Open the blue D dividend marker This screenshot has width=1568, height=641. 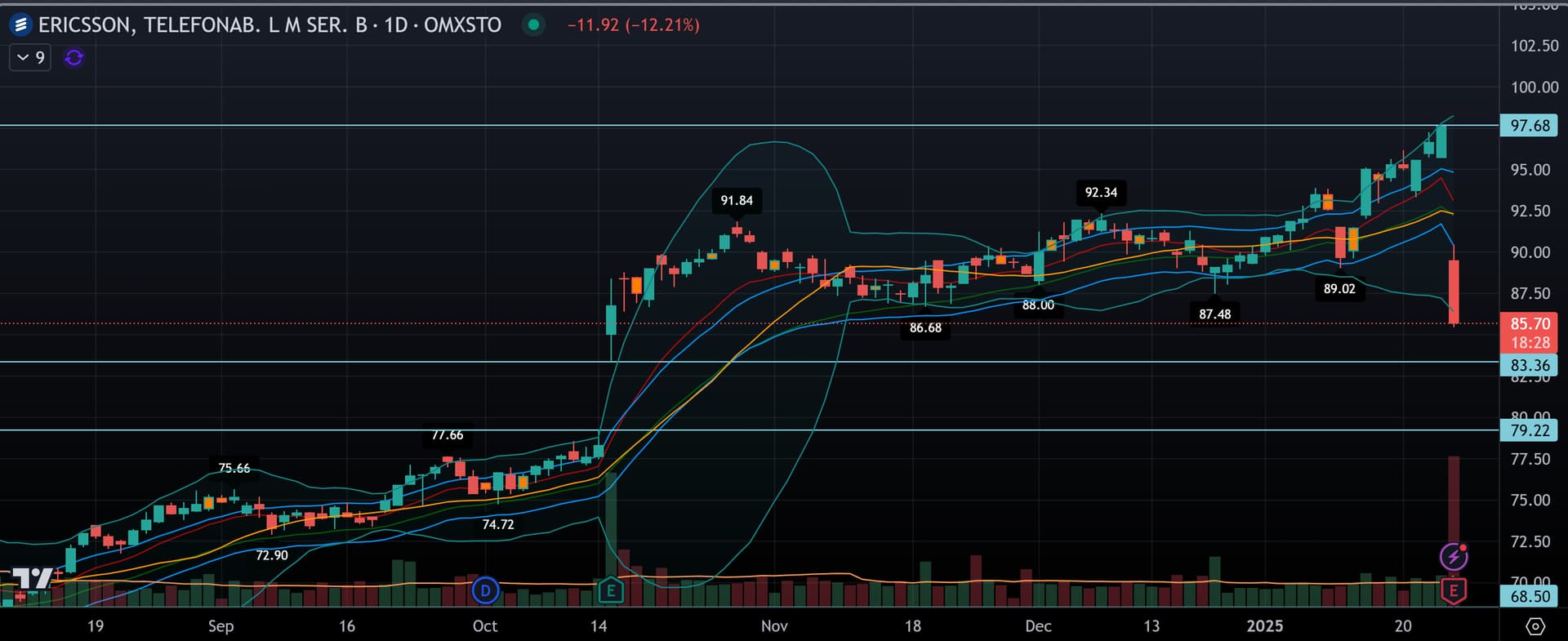(x=485, y=590)
